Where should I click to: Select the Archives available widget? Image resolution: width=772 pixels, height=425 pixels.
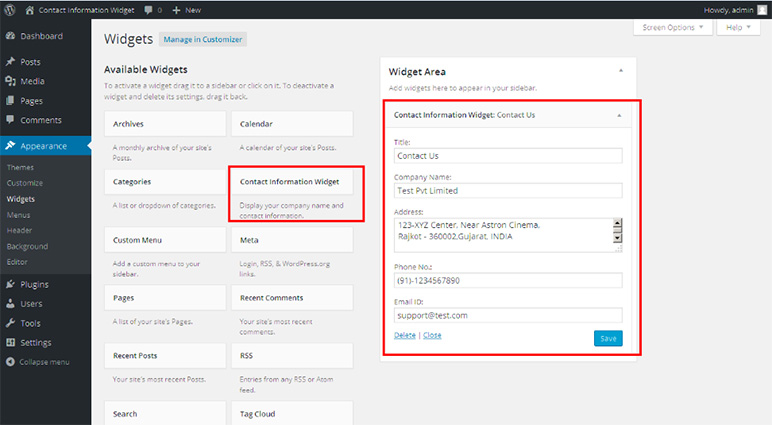165,124
